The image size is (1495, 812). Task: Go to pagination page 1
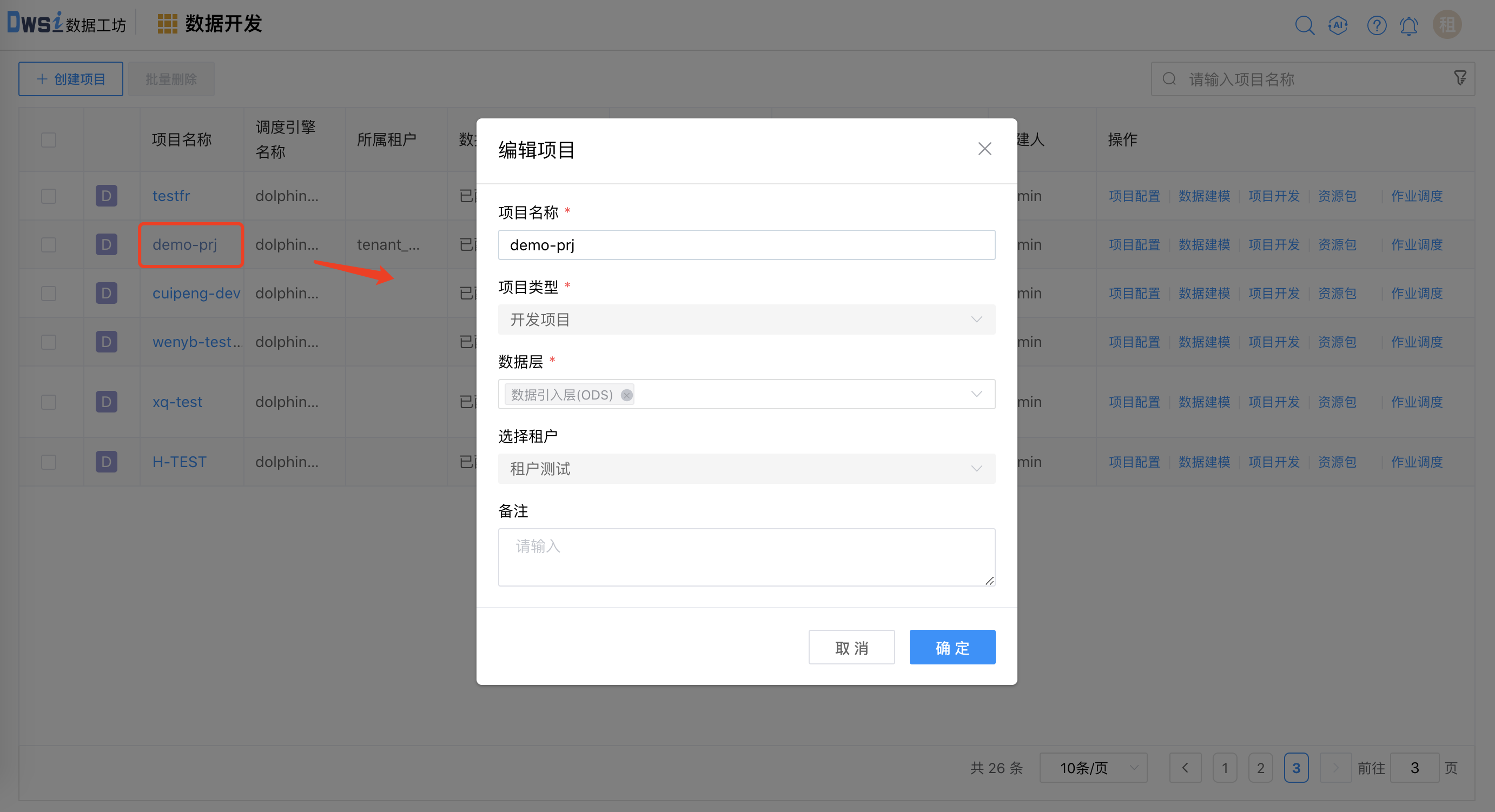click(1225, 768)
